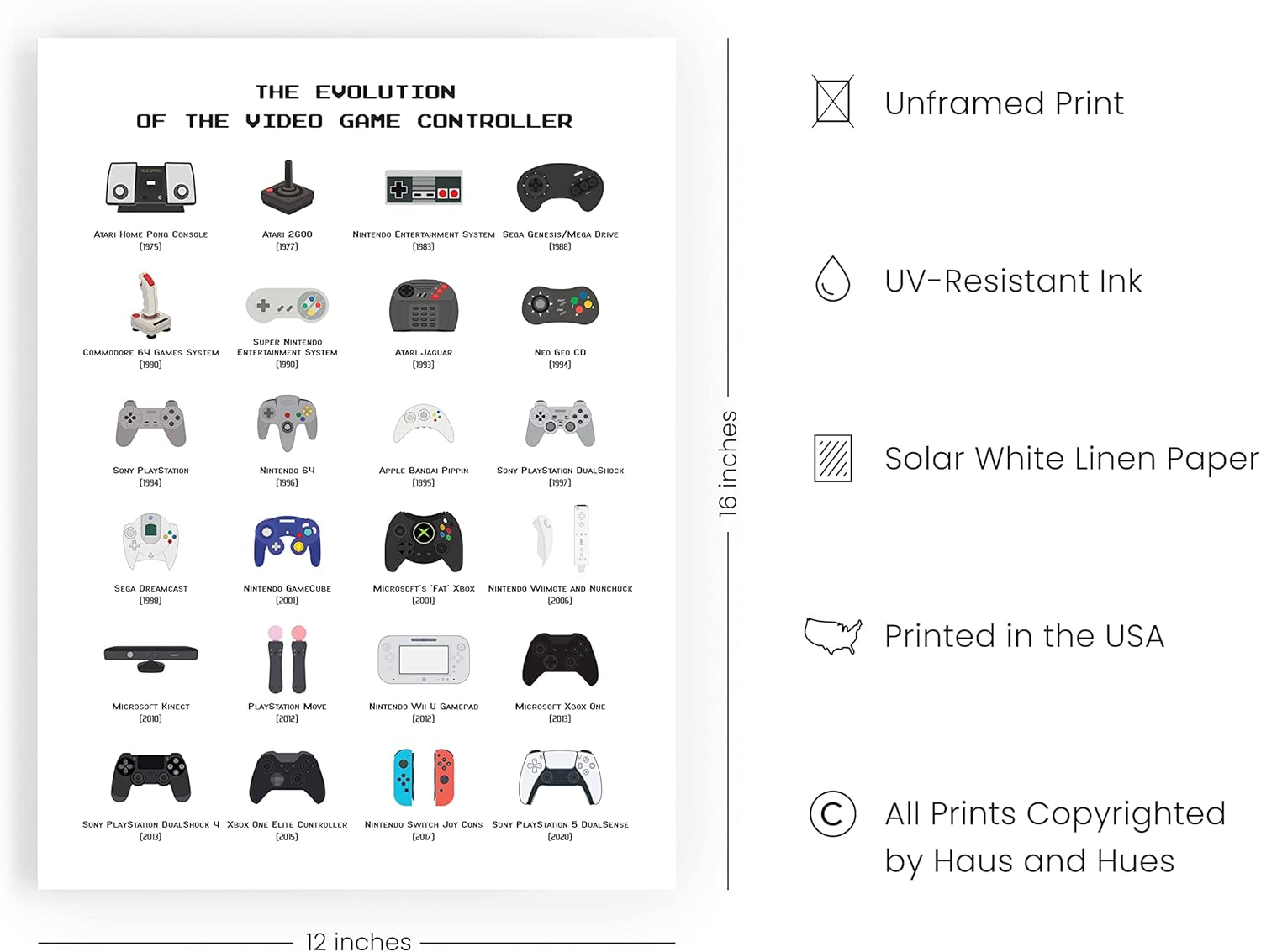Viewport: 1261px width, 952px height.
Task: Click the Nintendo Switch Joy Cons image
Action: [423, 777]
